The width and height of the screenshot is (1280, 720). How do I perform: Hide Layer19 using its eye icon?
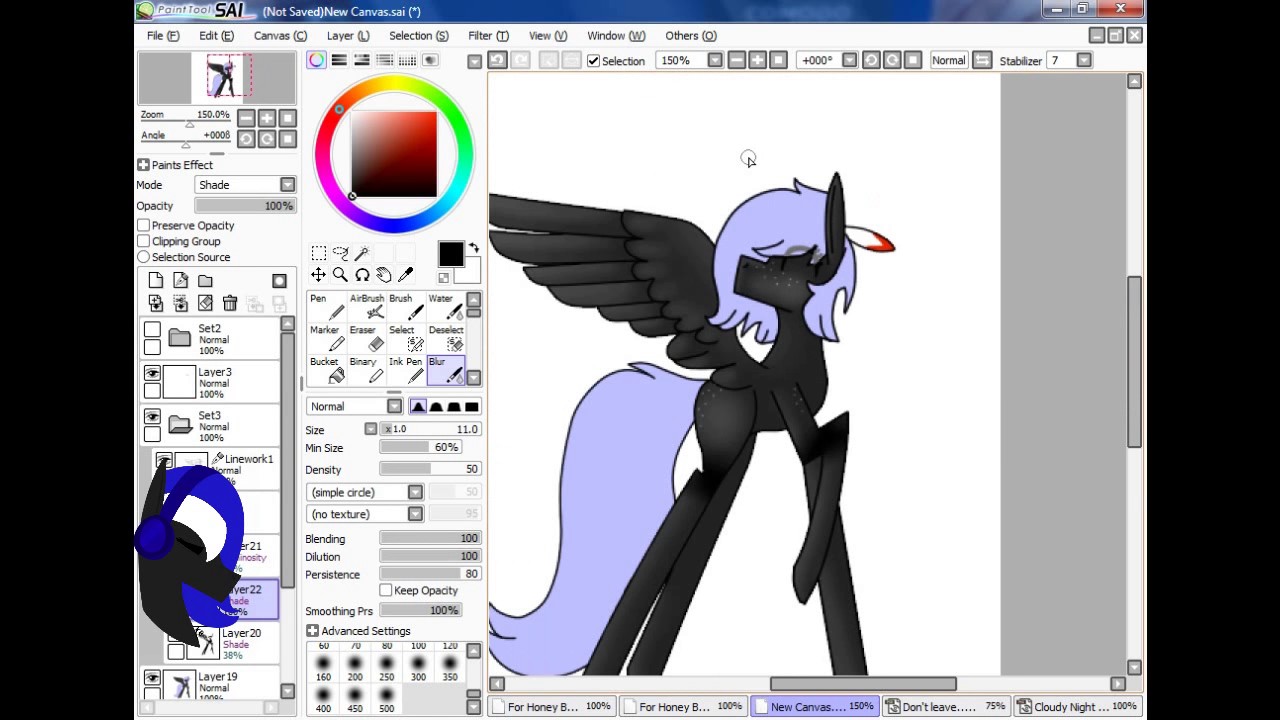click(x=152, y=678)
